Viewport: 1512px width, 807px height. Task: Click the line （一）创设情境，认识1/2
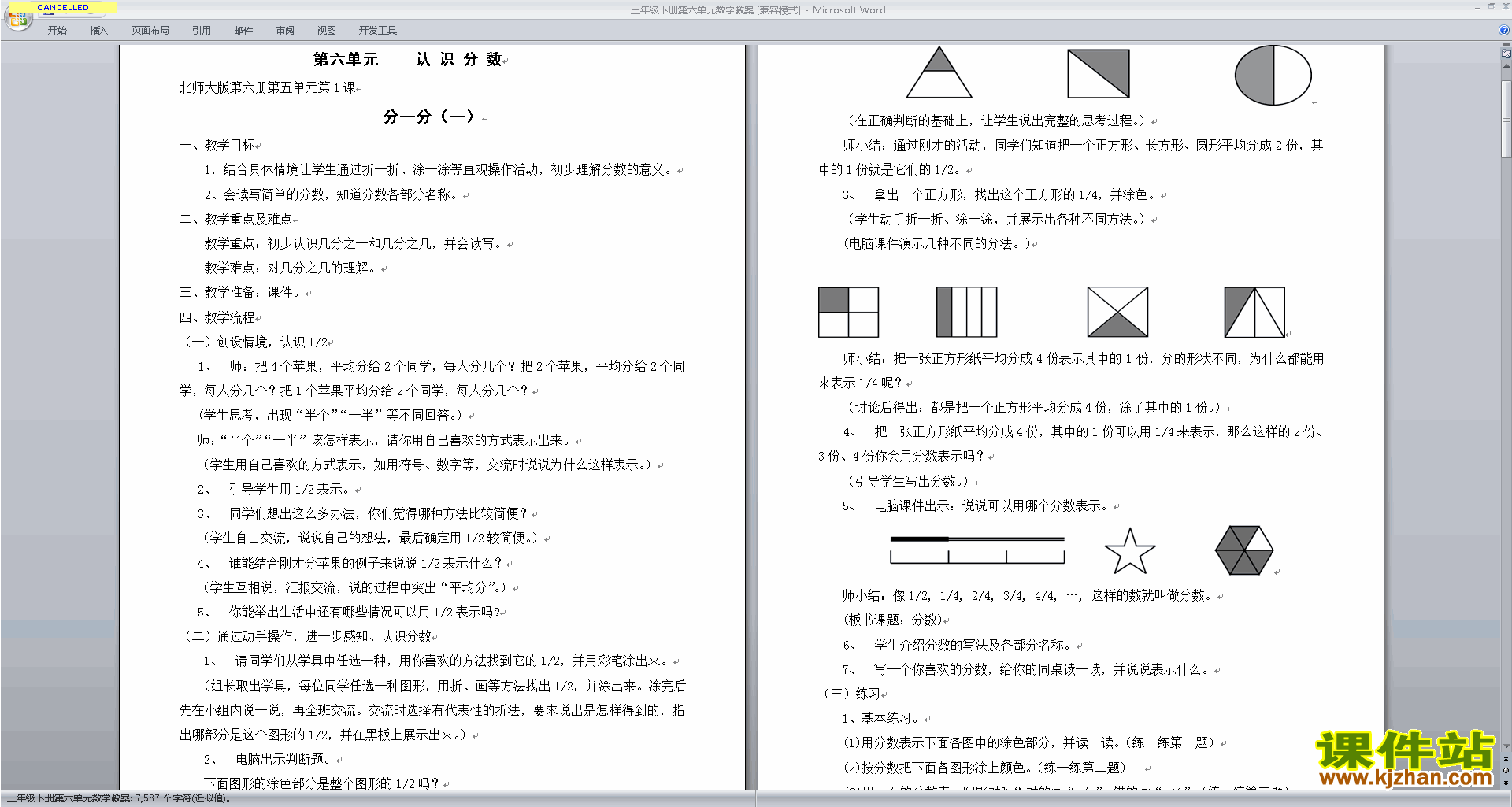coord(255,342)
